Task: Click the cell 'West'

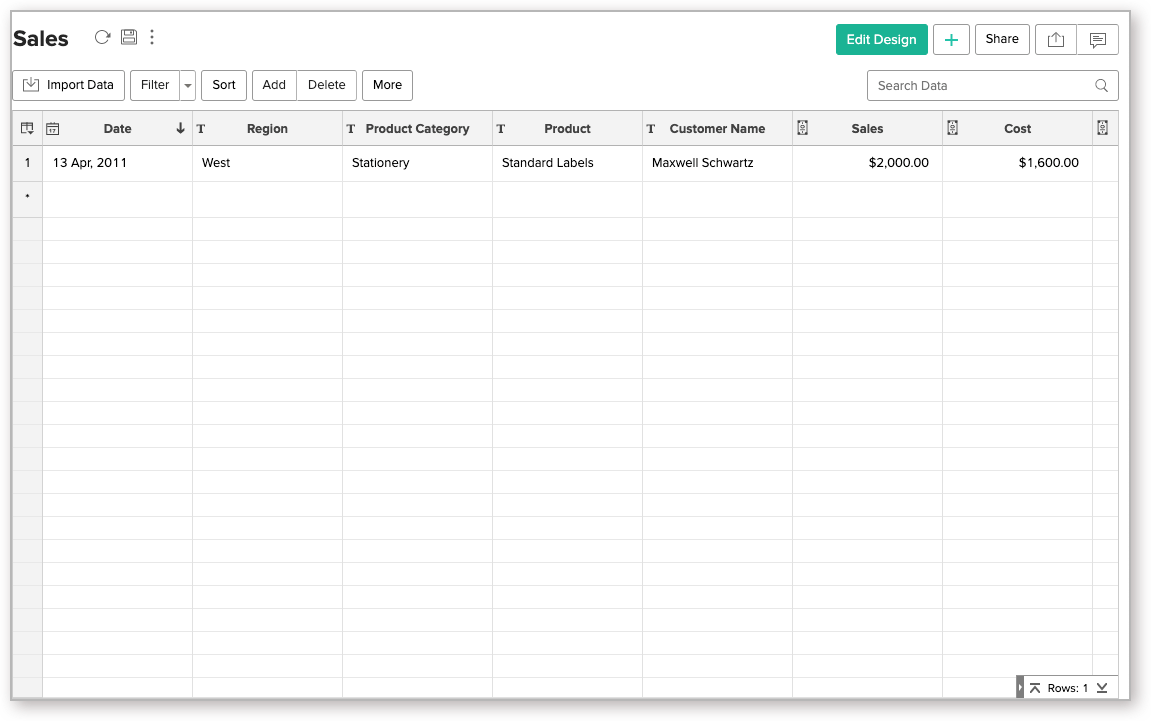Action: [267, 163]
